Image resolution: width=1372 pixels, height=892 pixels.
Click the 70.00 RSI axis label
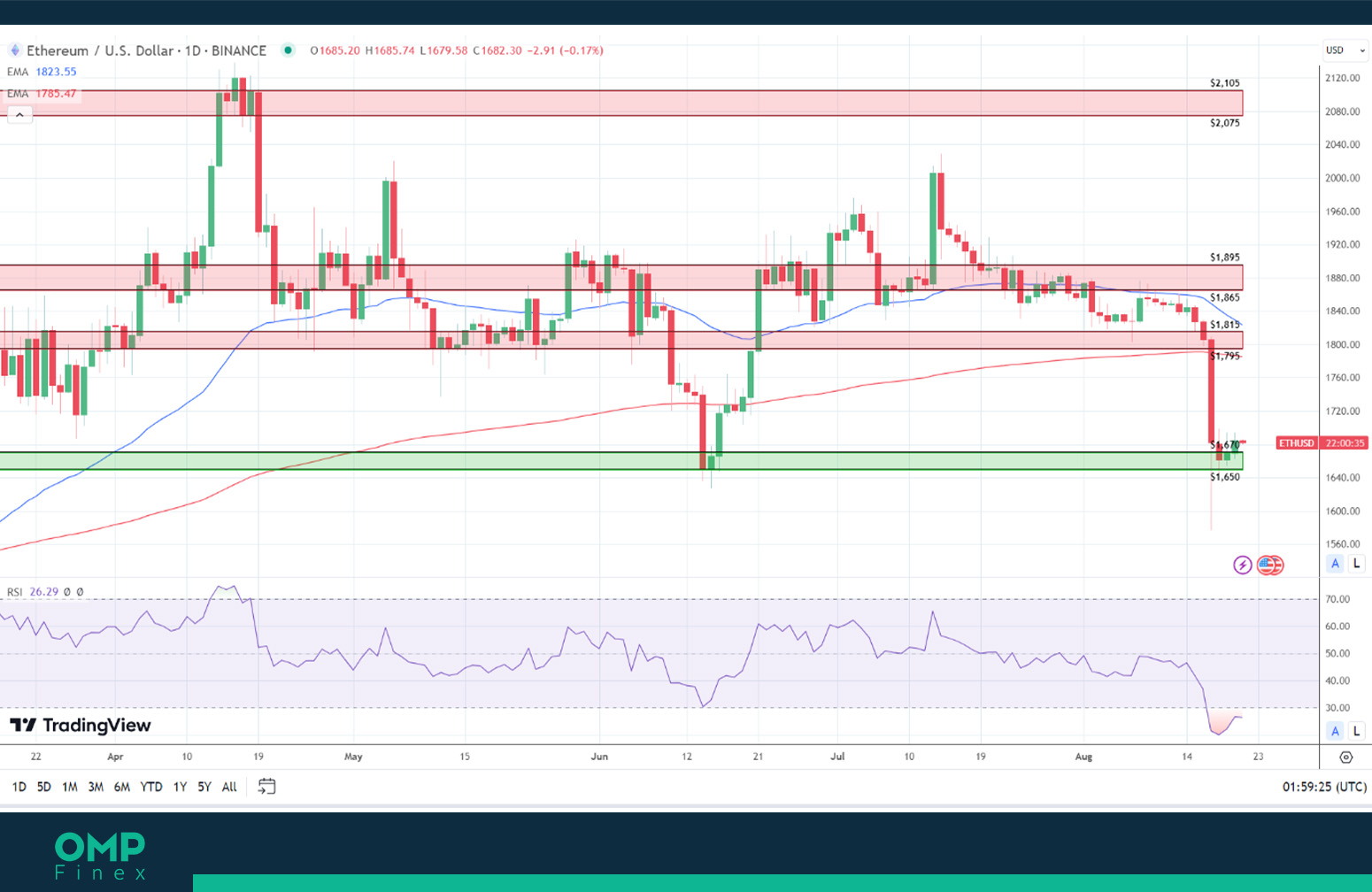[1337, 599]
